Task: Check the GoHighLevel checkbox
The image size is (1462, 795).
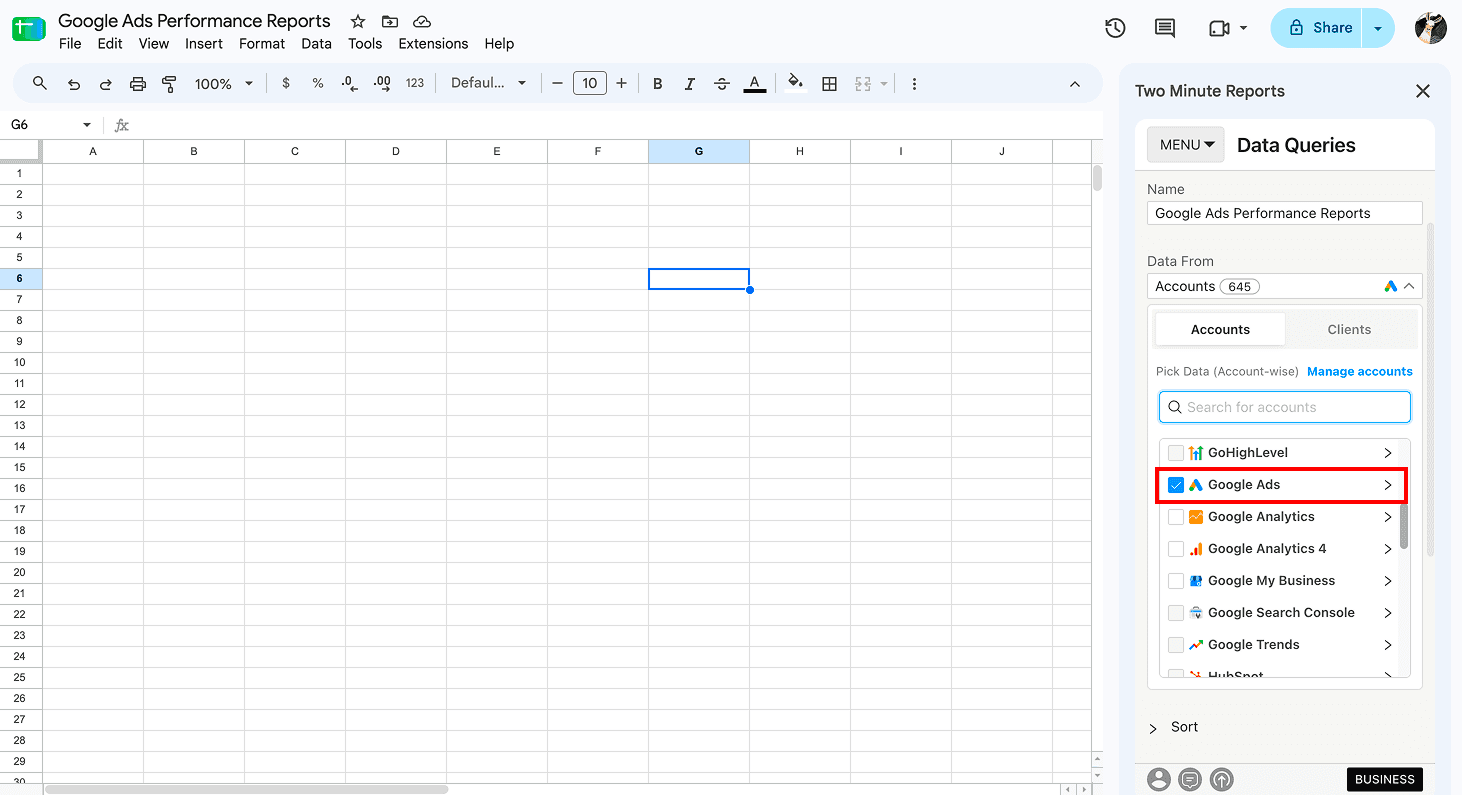Action: pos(1176,453)
